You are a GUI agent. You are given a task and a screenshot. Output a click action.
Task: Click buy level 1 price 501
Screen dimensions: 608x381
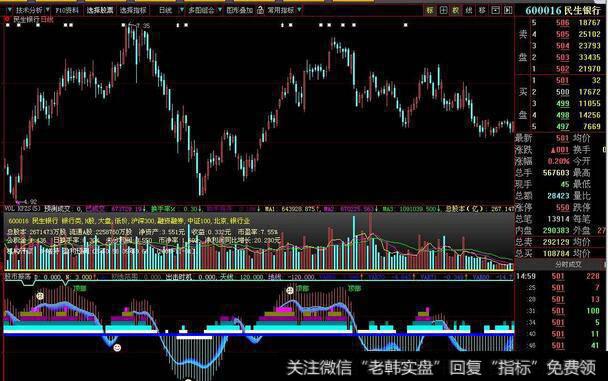click(562, 81)
